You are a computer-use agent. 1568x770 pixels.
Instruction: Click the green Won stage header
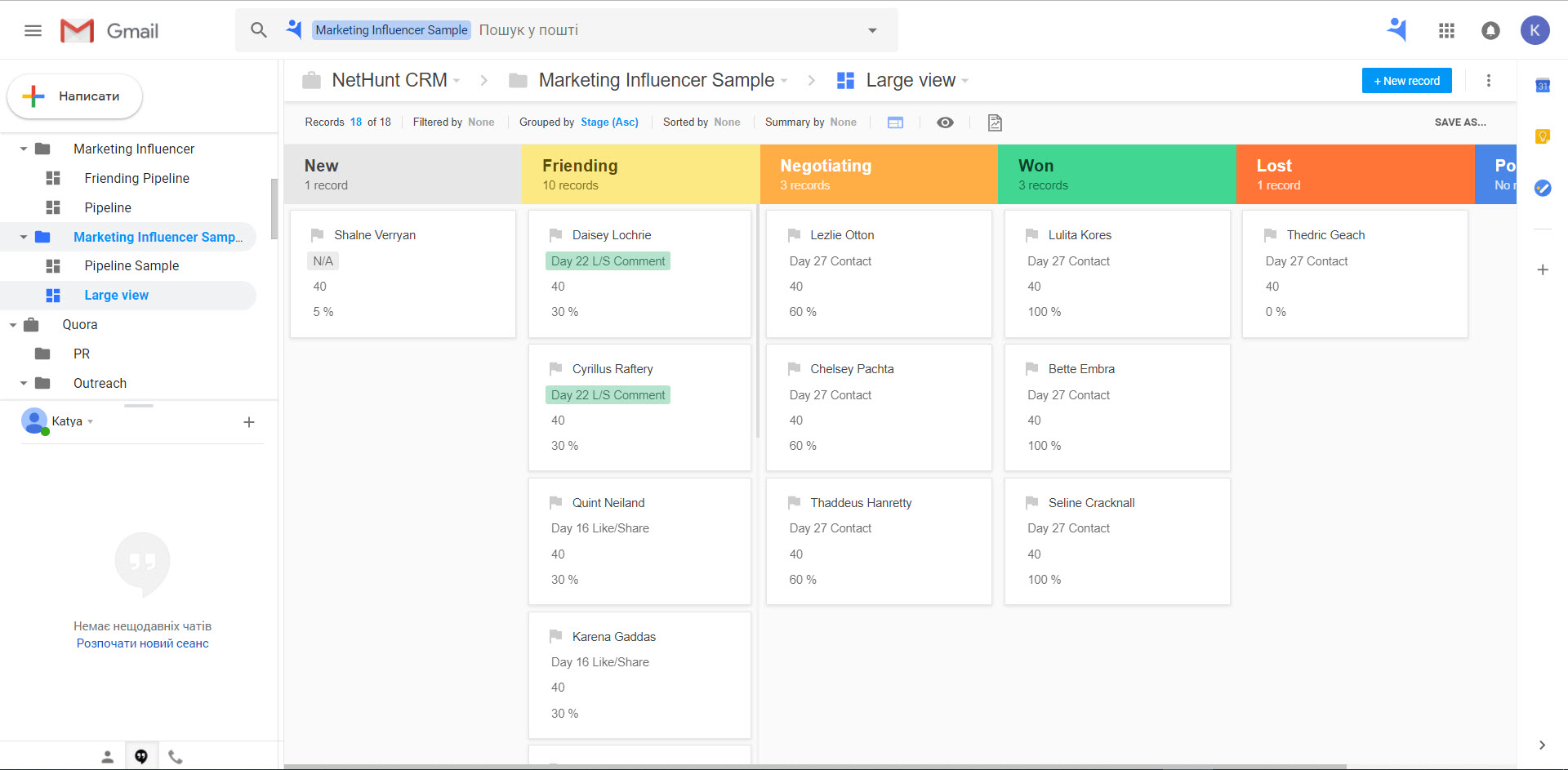click(1117, 174)
